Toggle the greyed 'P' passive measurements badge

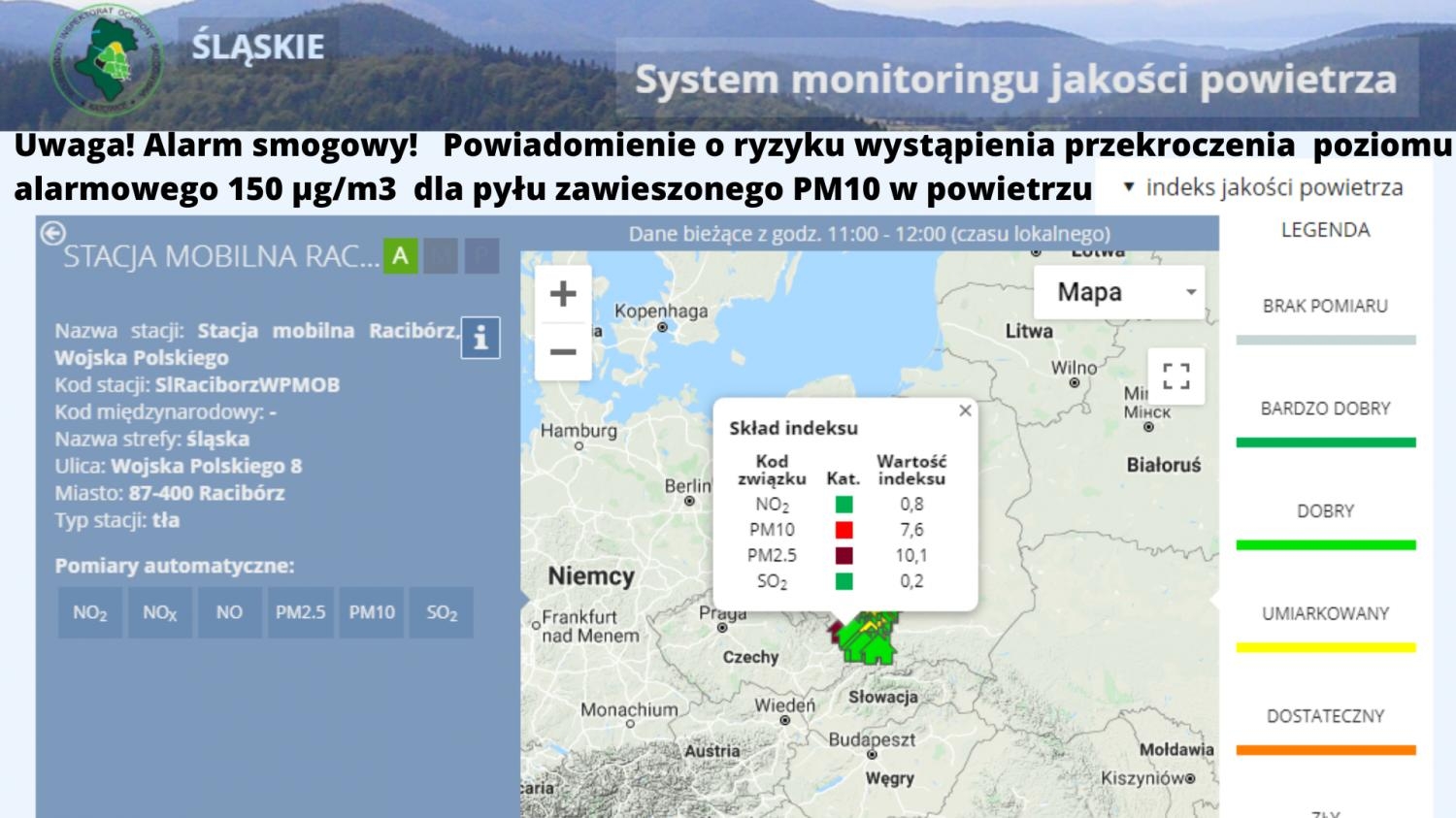(481, 257)
